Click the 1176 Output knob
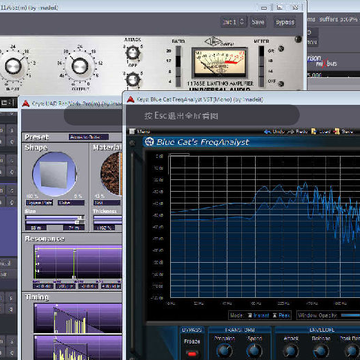Image resolution: width=360 pixels, height=360 pixels. pyautogui.click(x=80, y=66)
